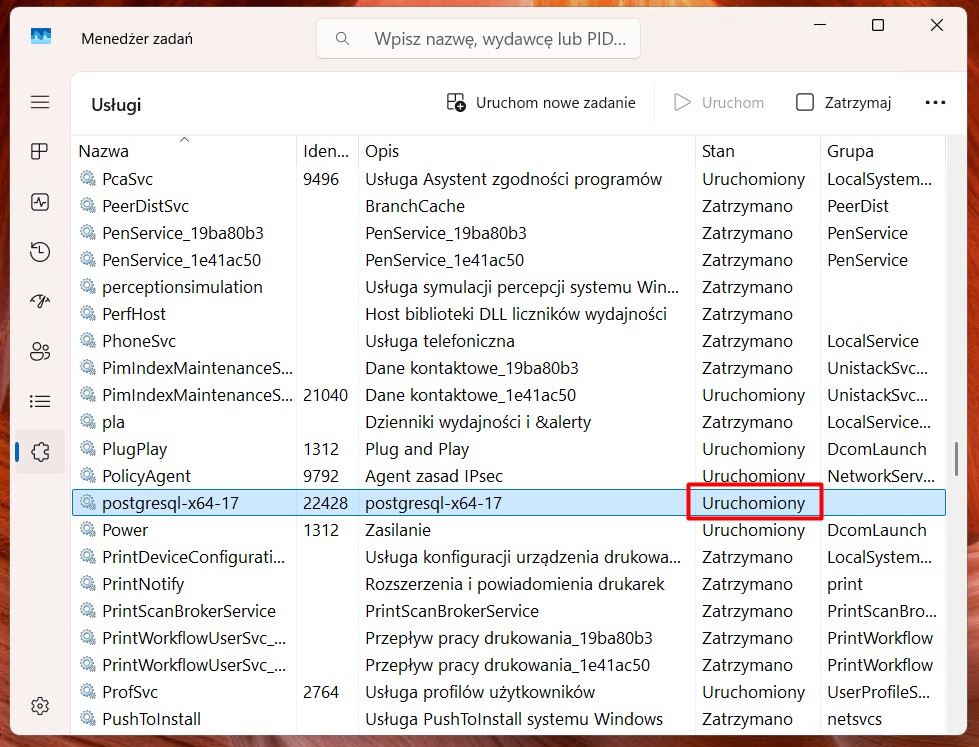Click the Zasilanie description
Image resolution: width=979 pixels, height=747 pixels.
click(398, 530)
